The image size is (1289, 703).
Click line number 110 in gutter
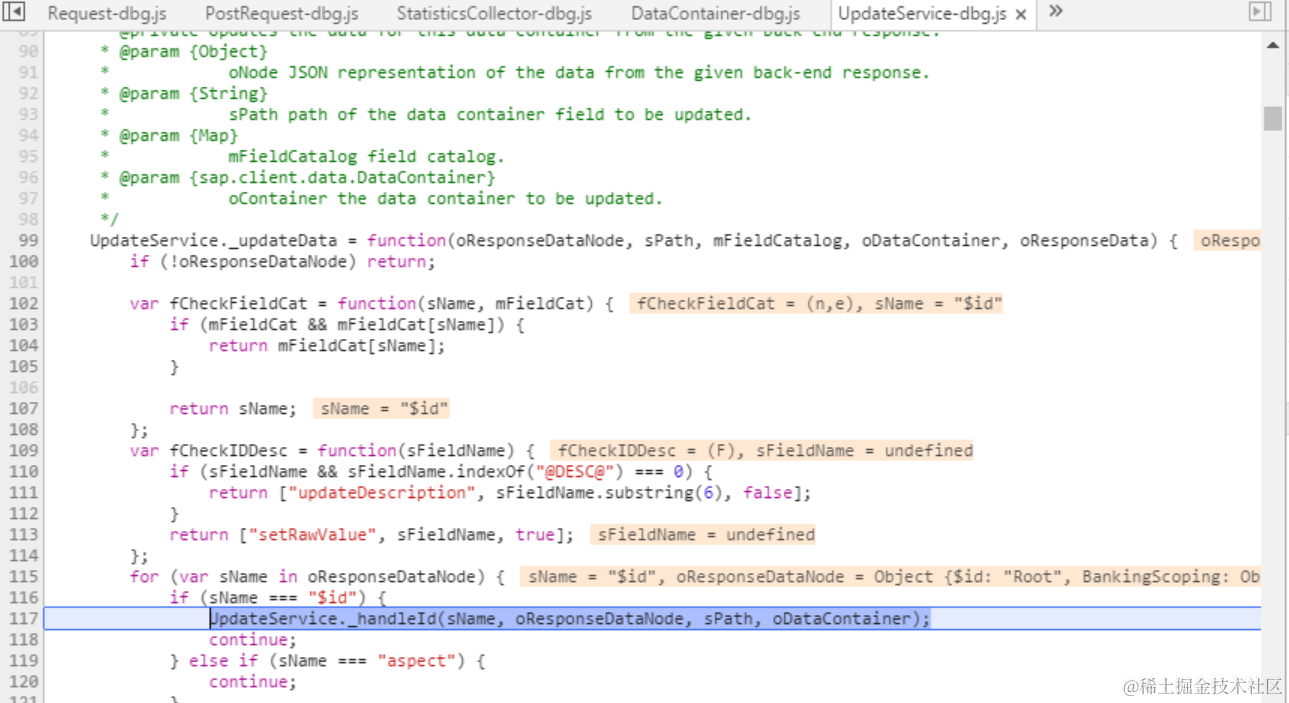25,471
